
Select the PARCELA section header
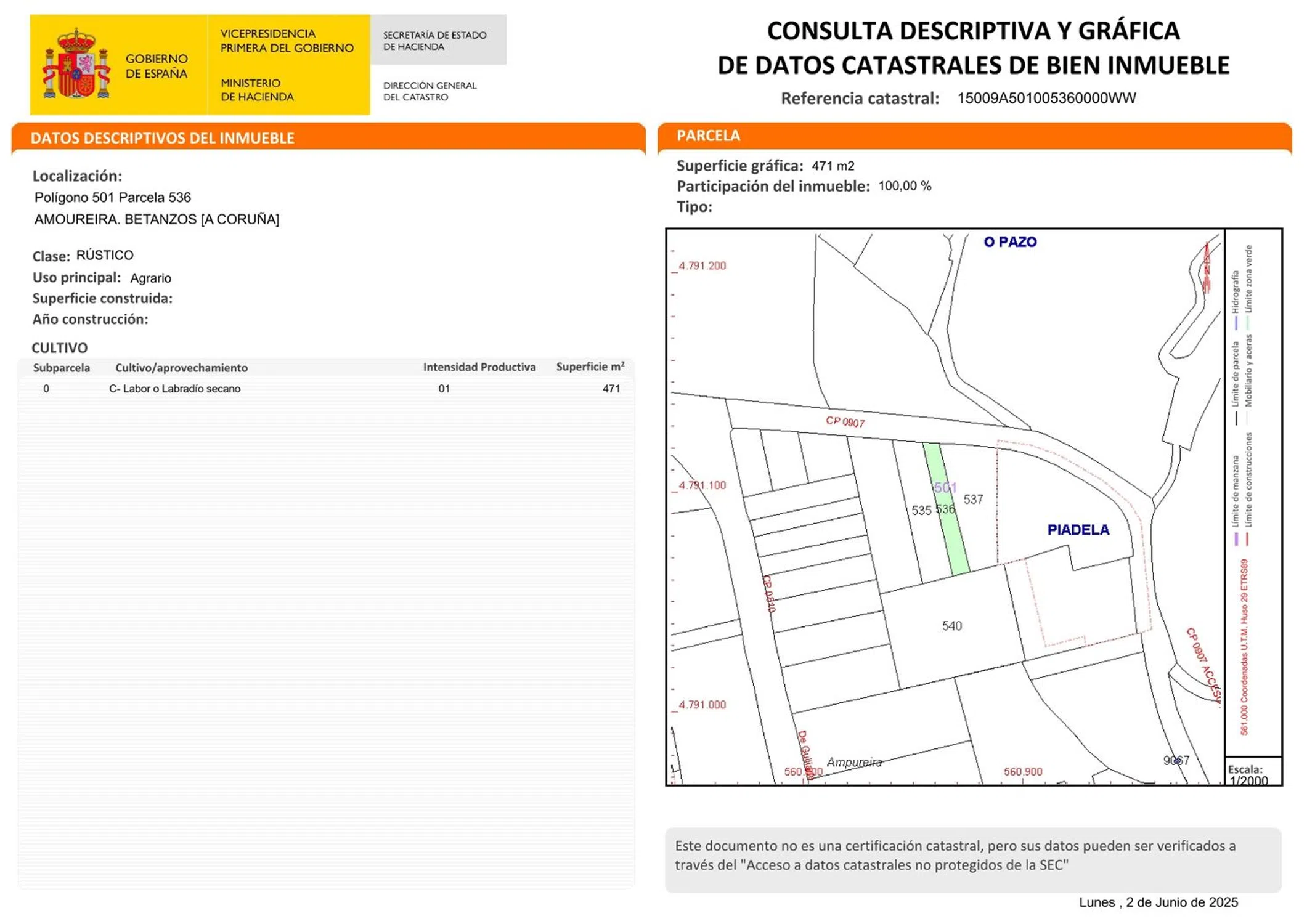pos(708,136)
